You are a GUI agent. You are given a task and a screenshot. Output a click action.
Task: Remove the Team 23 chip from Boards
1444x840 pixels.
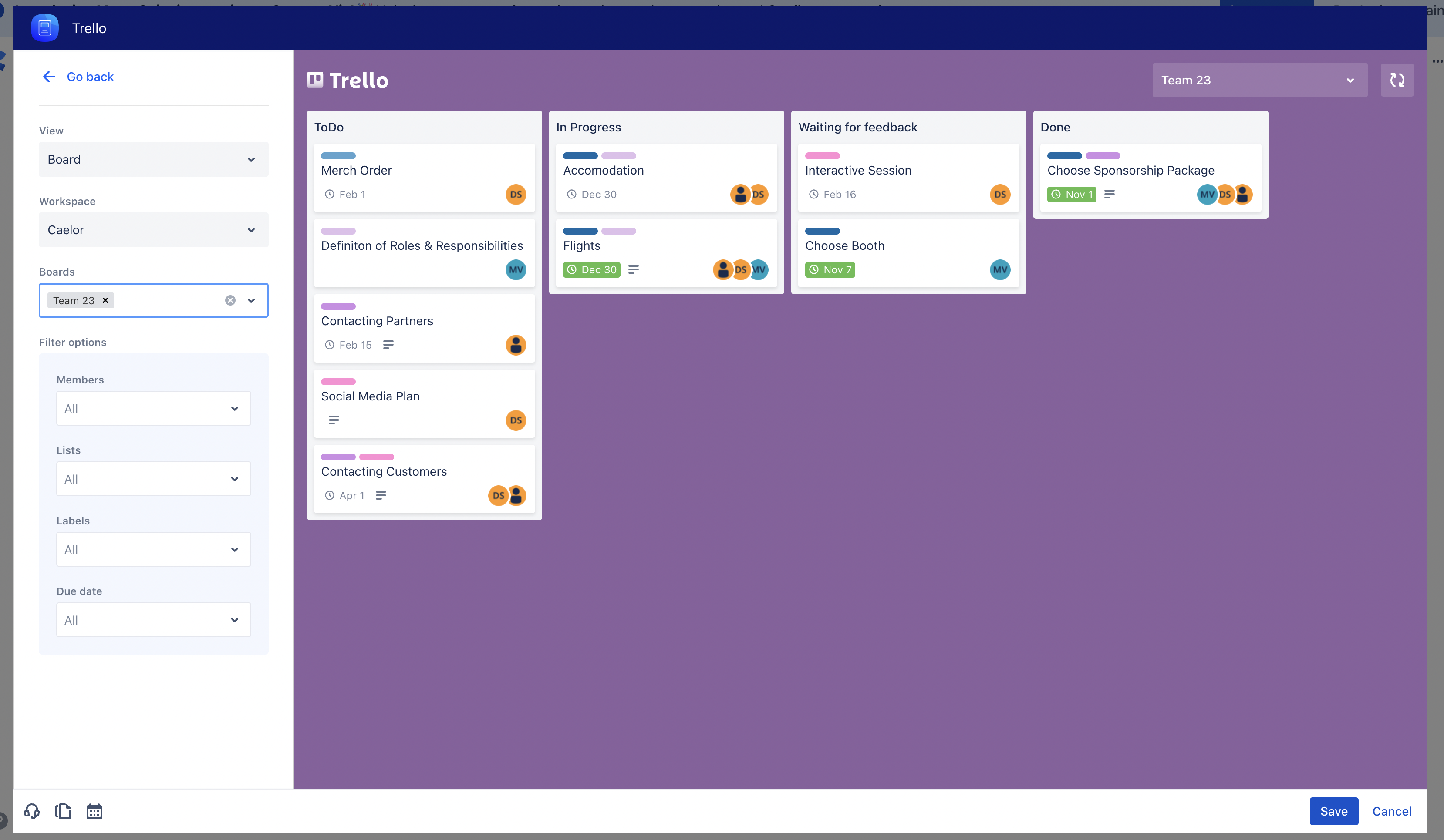point(105,300)
